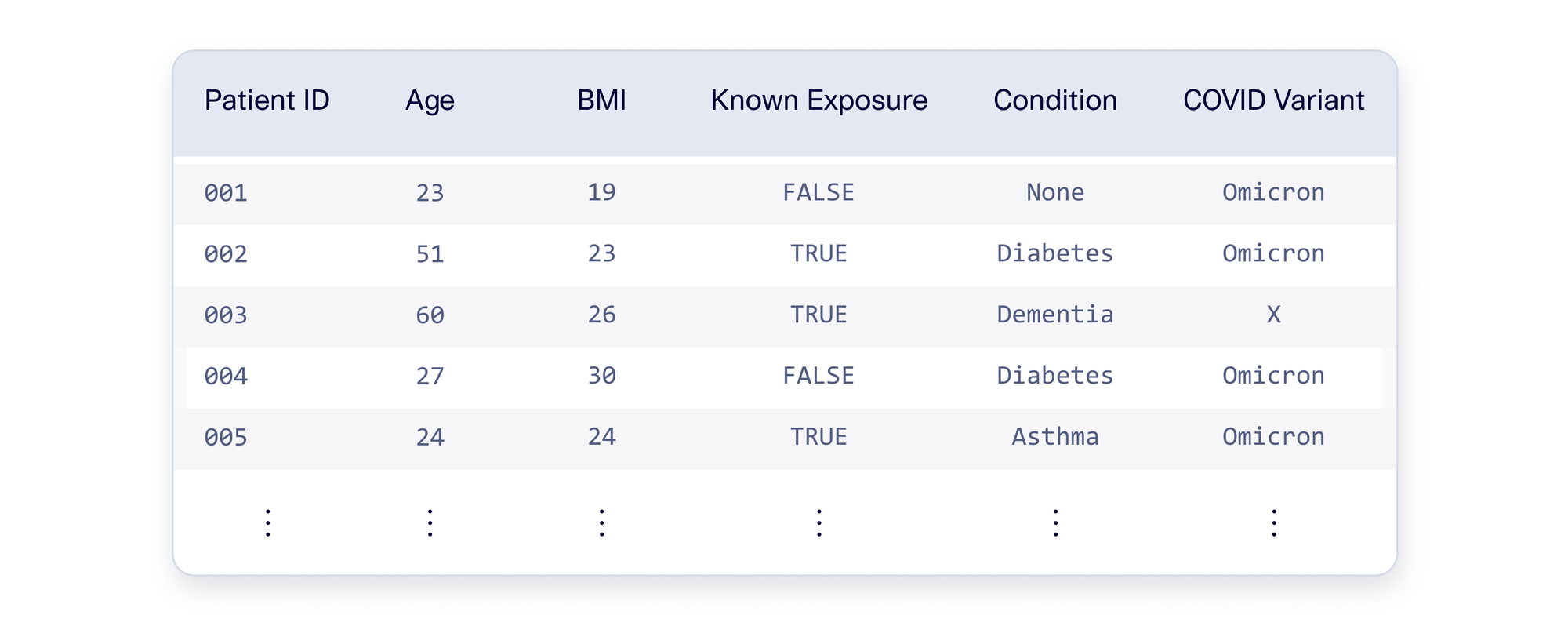Select patient ID 003 cell
Viewport: 1568px width, 626px height.
226,315
